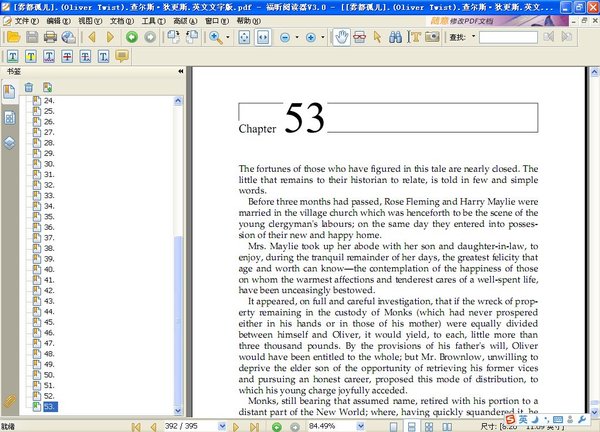Jump to last page in status bar
The image size is (600, 432).
(254, 426)
